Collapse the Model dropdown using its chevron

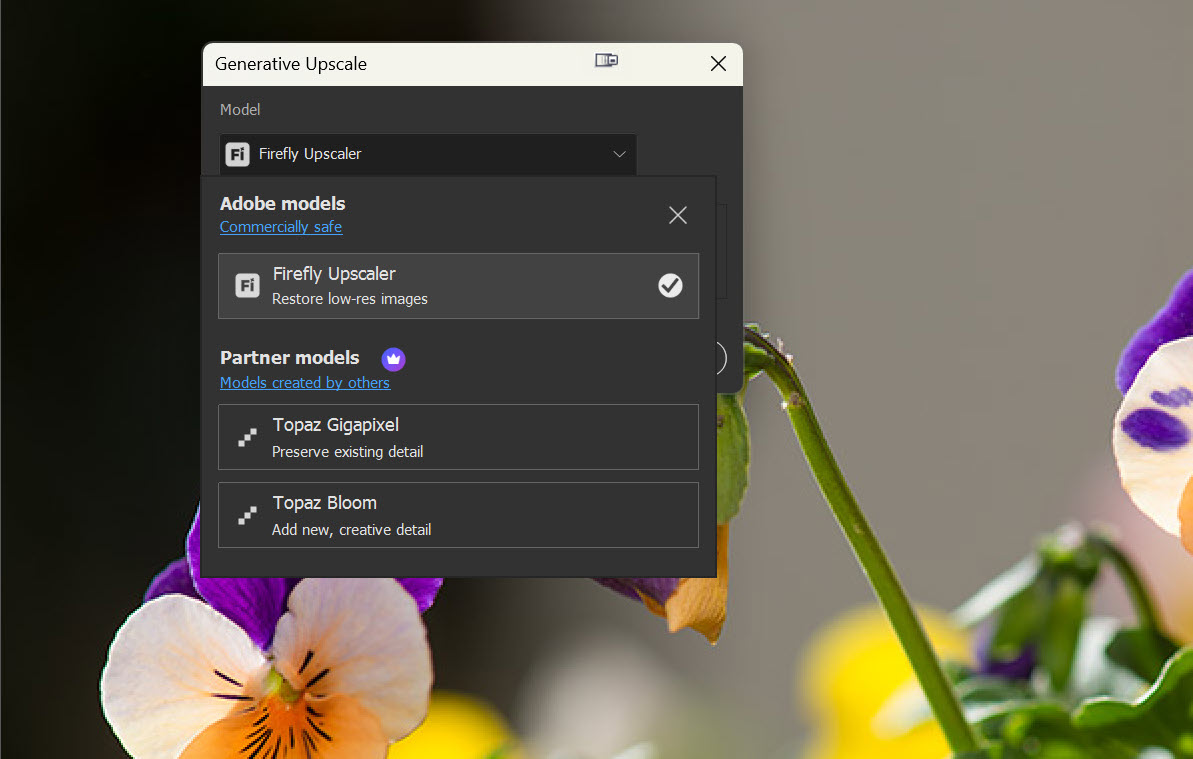coord(619,154)
